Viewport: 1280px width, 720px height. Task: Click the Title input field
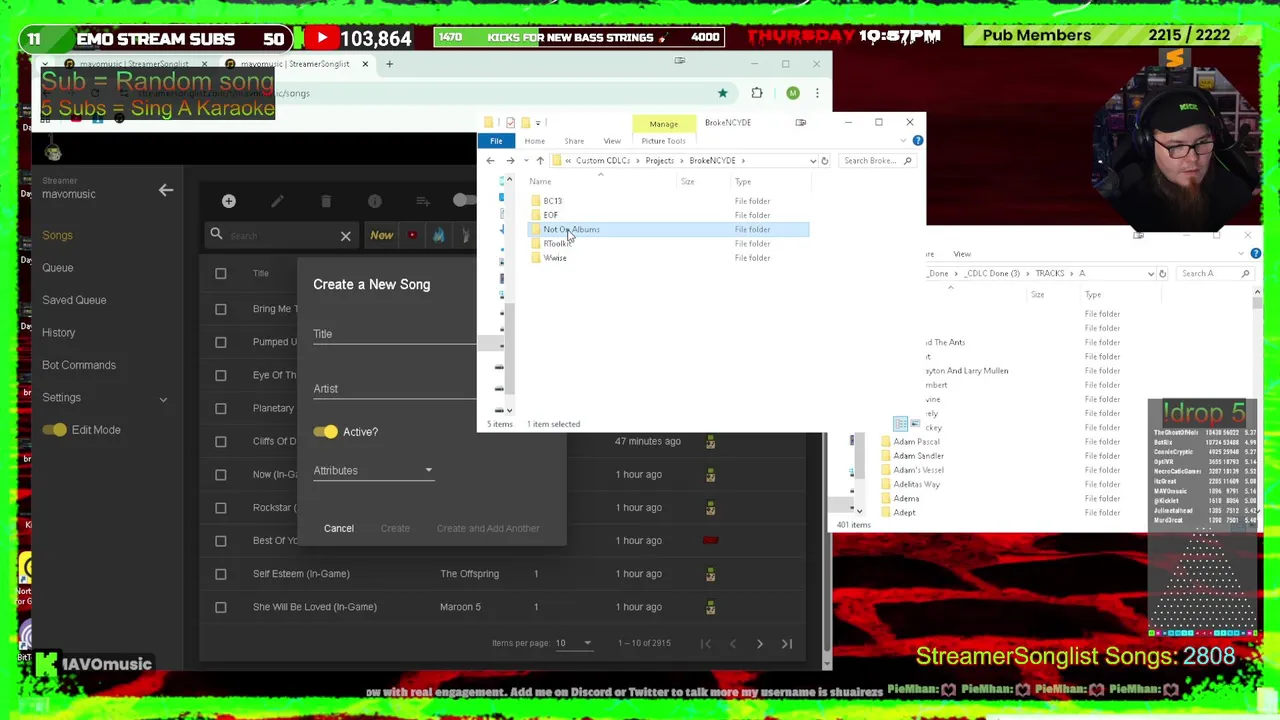pos(395,334)
